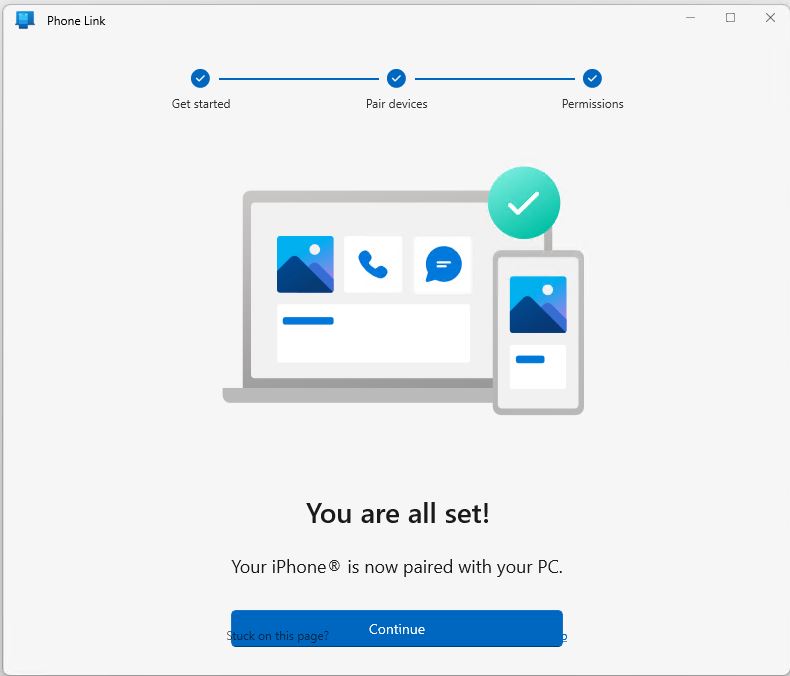Click the Phone Link app icon in title bar
The height and width of the screenshot is (676, 790).
point(25,20)
